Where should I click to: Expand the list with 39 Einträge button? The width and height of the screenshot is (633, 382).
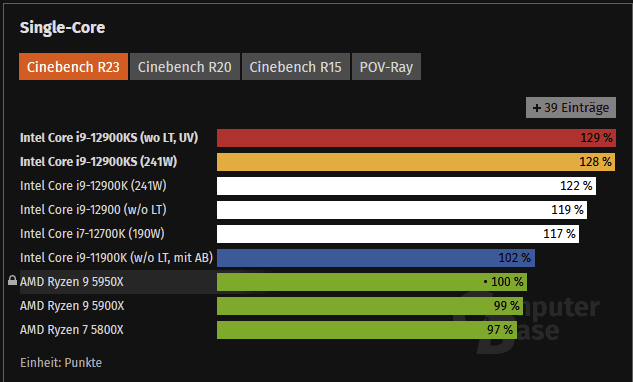pos(570,107)
